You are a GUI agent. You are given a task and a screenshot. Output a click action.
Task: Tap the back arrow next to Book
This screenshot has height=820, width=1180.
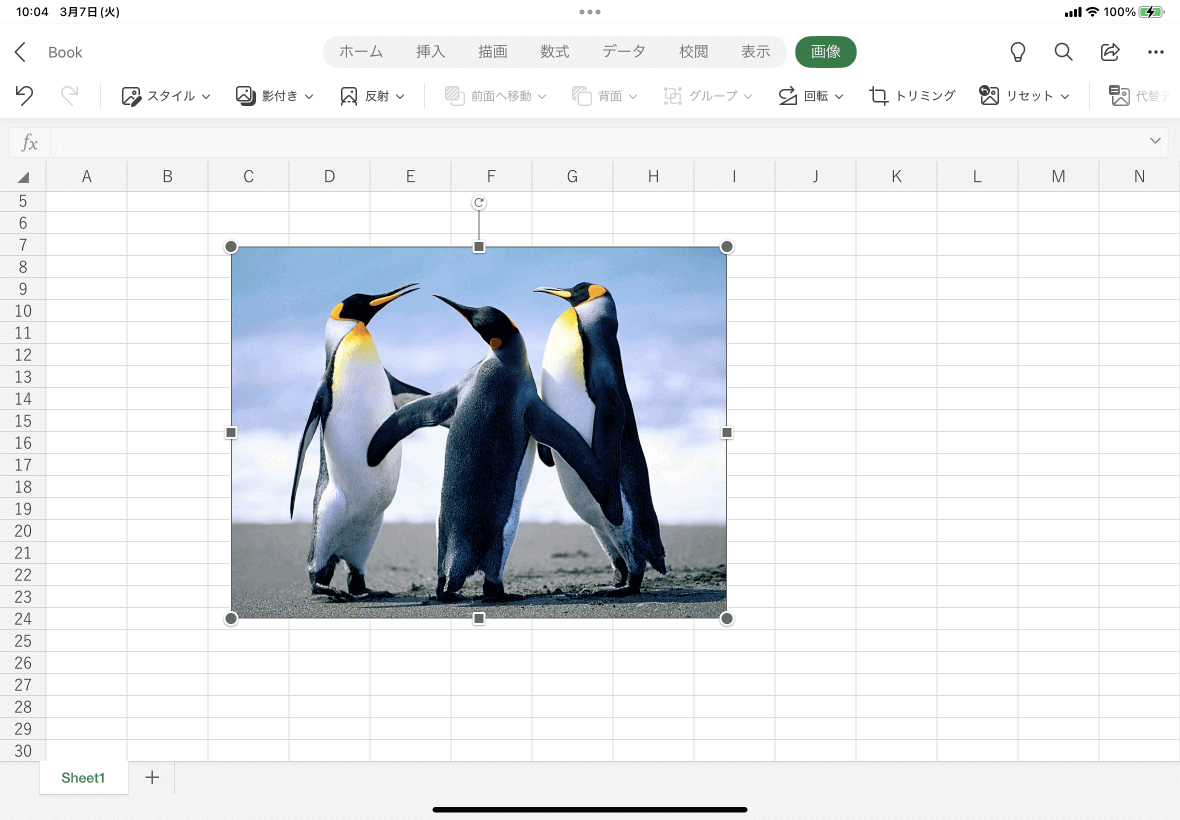click(21, 52)
